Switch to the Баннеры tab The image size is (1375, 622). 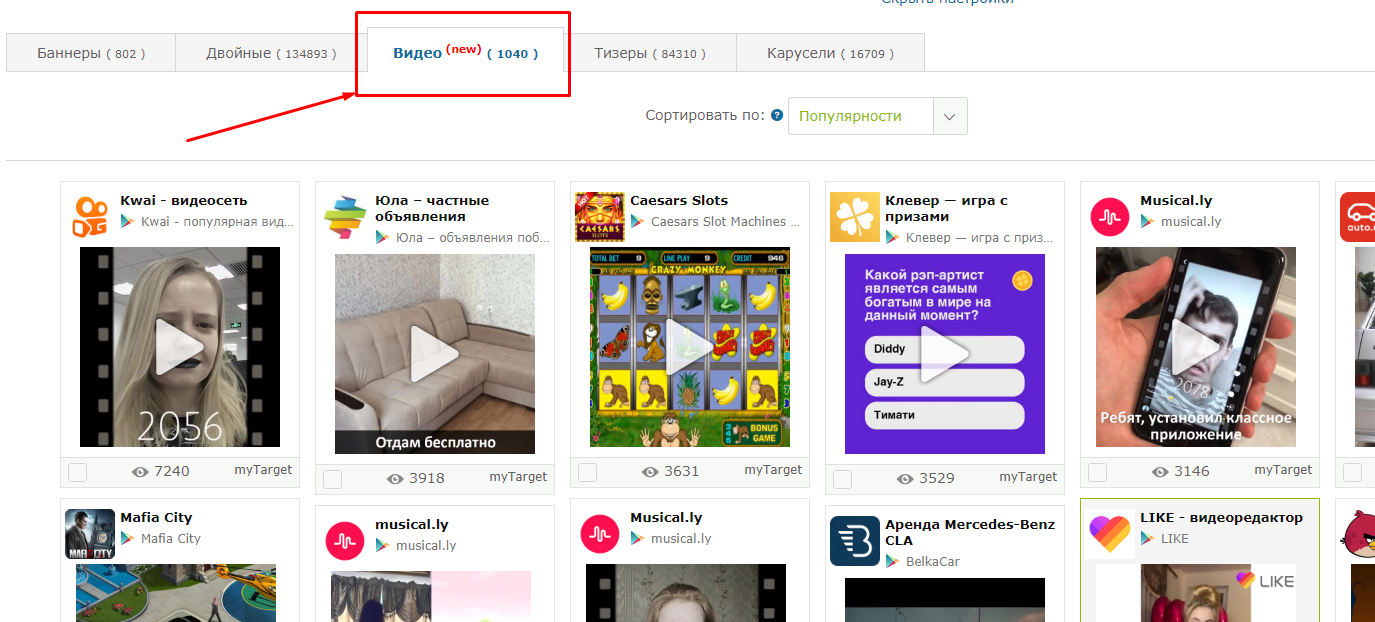[91, 53]
